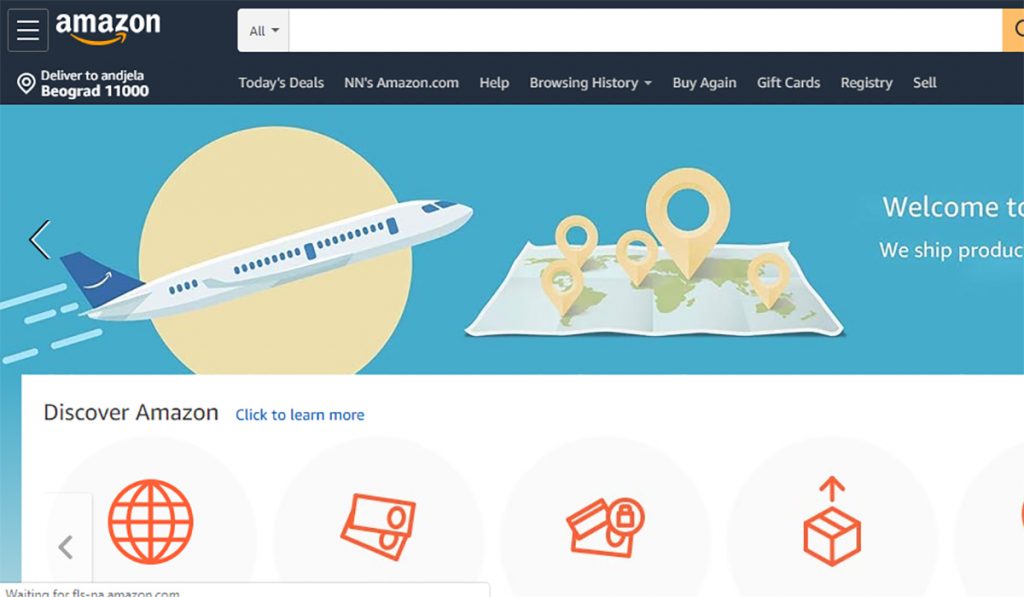This screenshot has height=597, width=1024.
Task: Select the cash money icon
Action: coord(378,526)
